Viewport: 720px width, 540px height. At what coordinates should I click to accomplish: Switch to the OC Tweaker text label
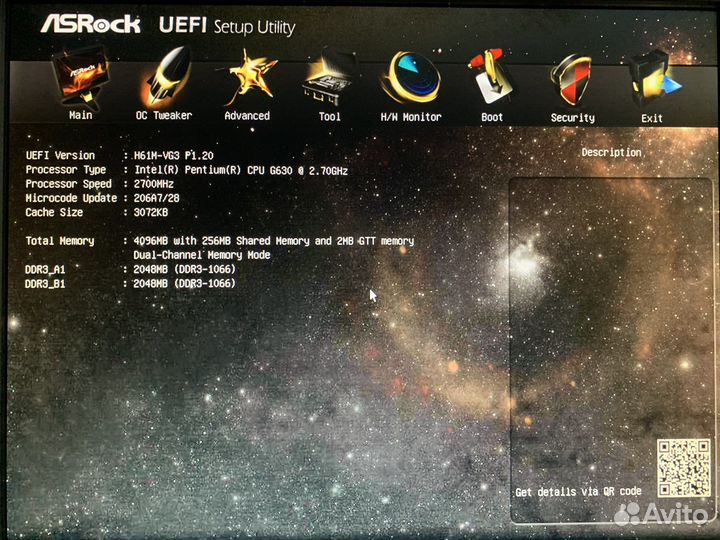pyautogui.click(x=164, y=116)
